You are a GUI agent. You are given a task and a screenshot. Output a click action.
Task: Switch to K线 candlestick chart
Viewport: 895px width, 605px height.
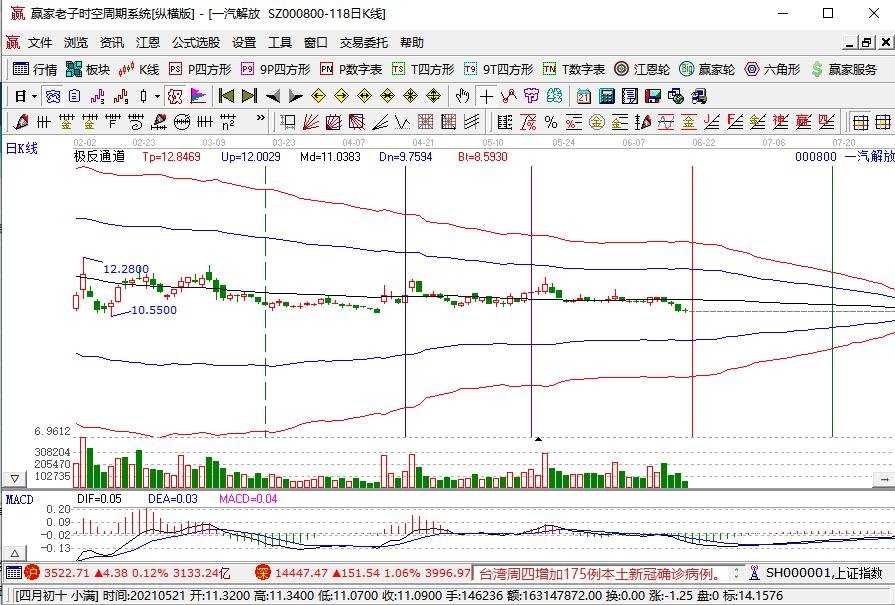tap(139, 69)
